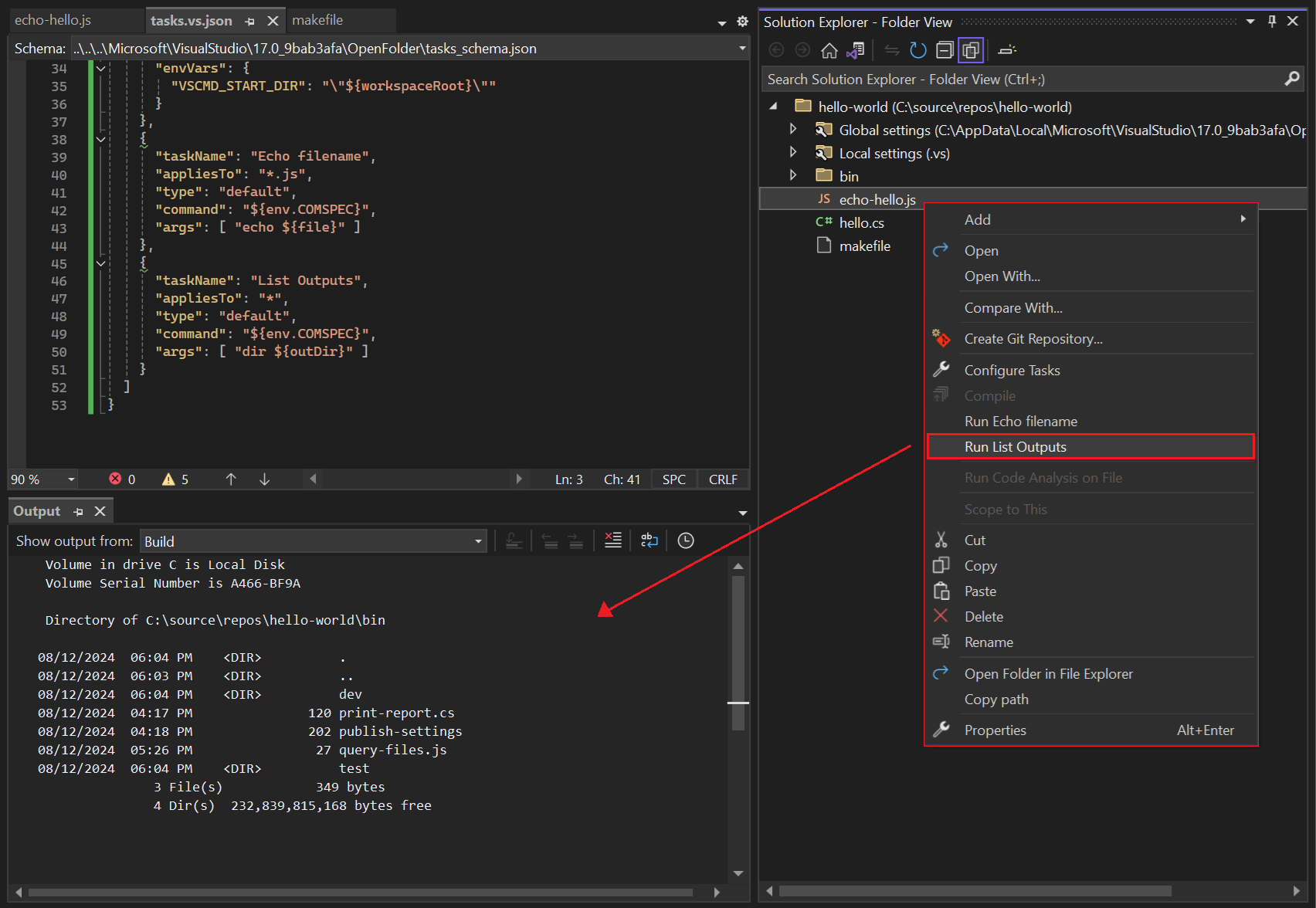Enable Show Timestamp in Output window
Viewport: 1316px width, 908px height.
point(685,540)
